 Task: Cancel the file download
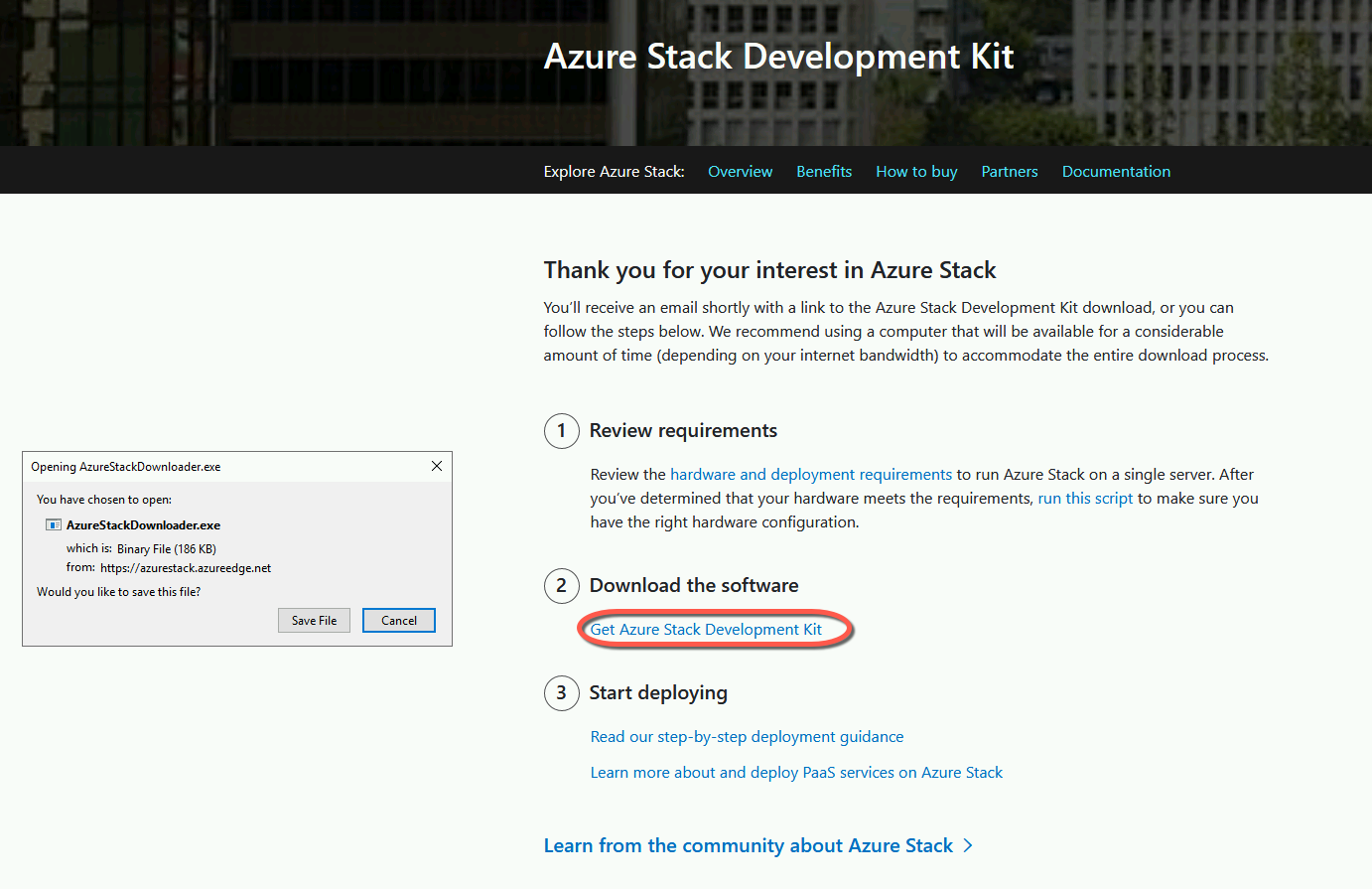pos(398,620)
